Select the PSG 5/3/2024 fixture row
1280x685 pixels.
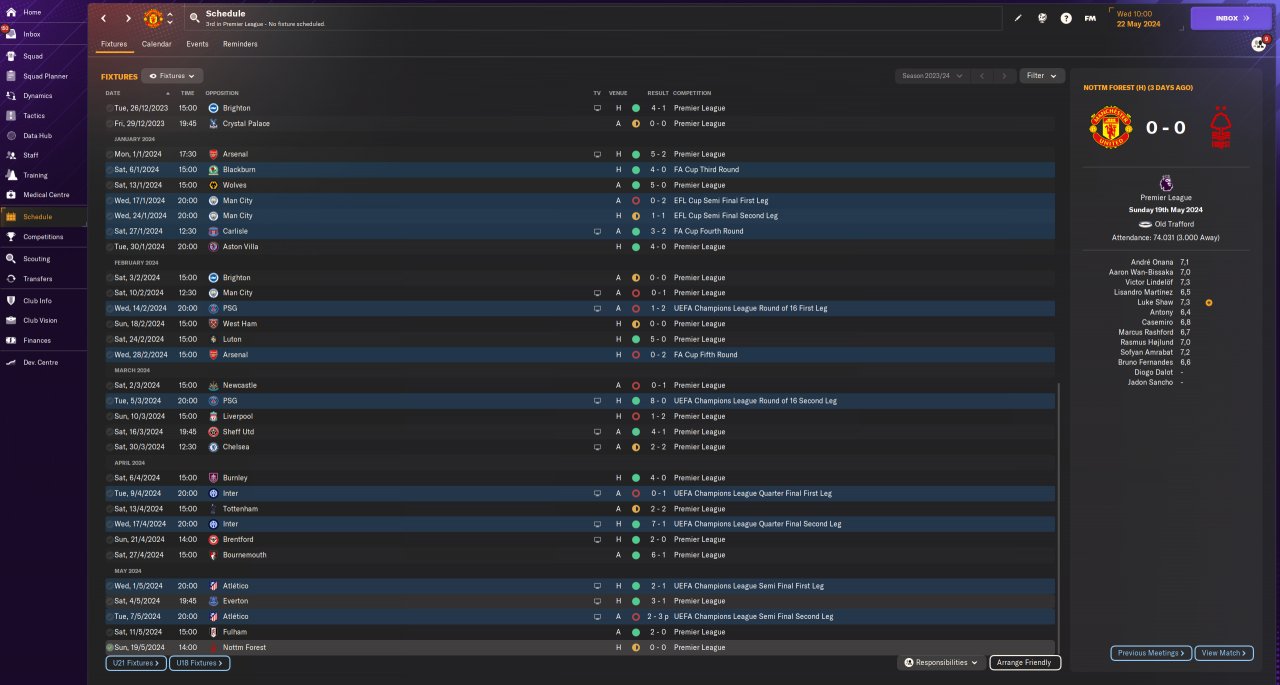click(579, 401)
